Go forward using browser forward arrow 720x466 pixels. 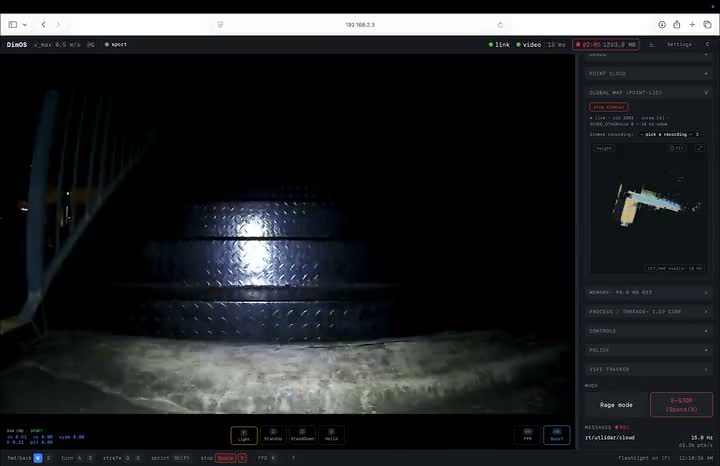tap(58, 25)
